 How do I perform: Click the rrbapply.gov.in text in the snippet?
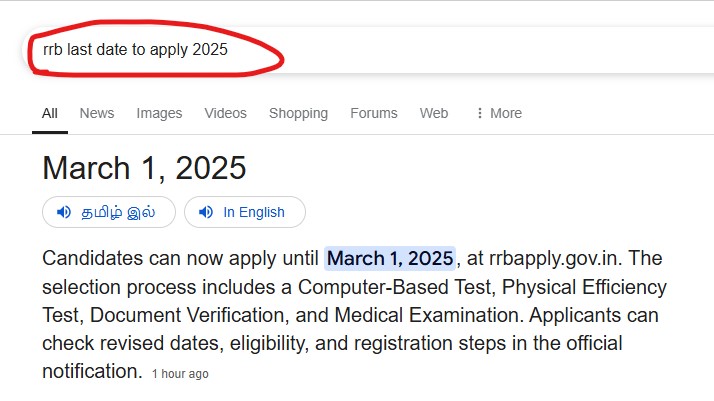(553, 259)
